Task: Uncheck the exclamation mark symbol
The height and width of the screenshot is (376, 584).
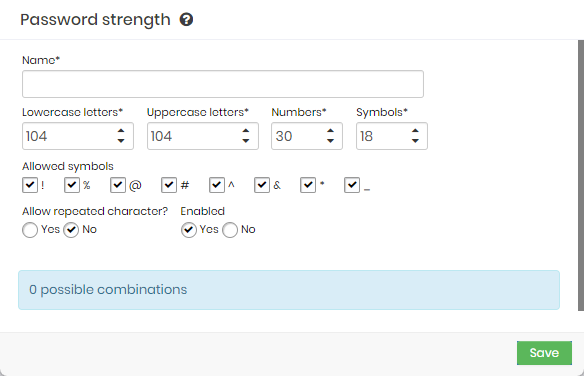Action: (x=30, y=185)
